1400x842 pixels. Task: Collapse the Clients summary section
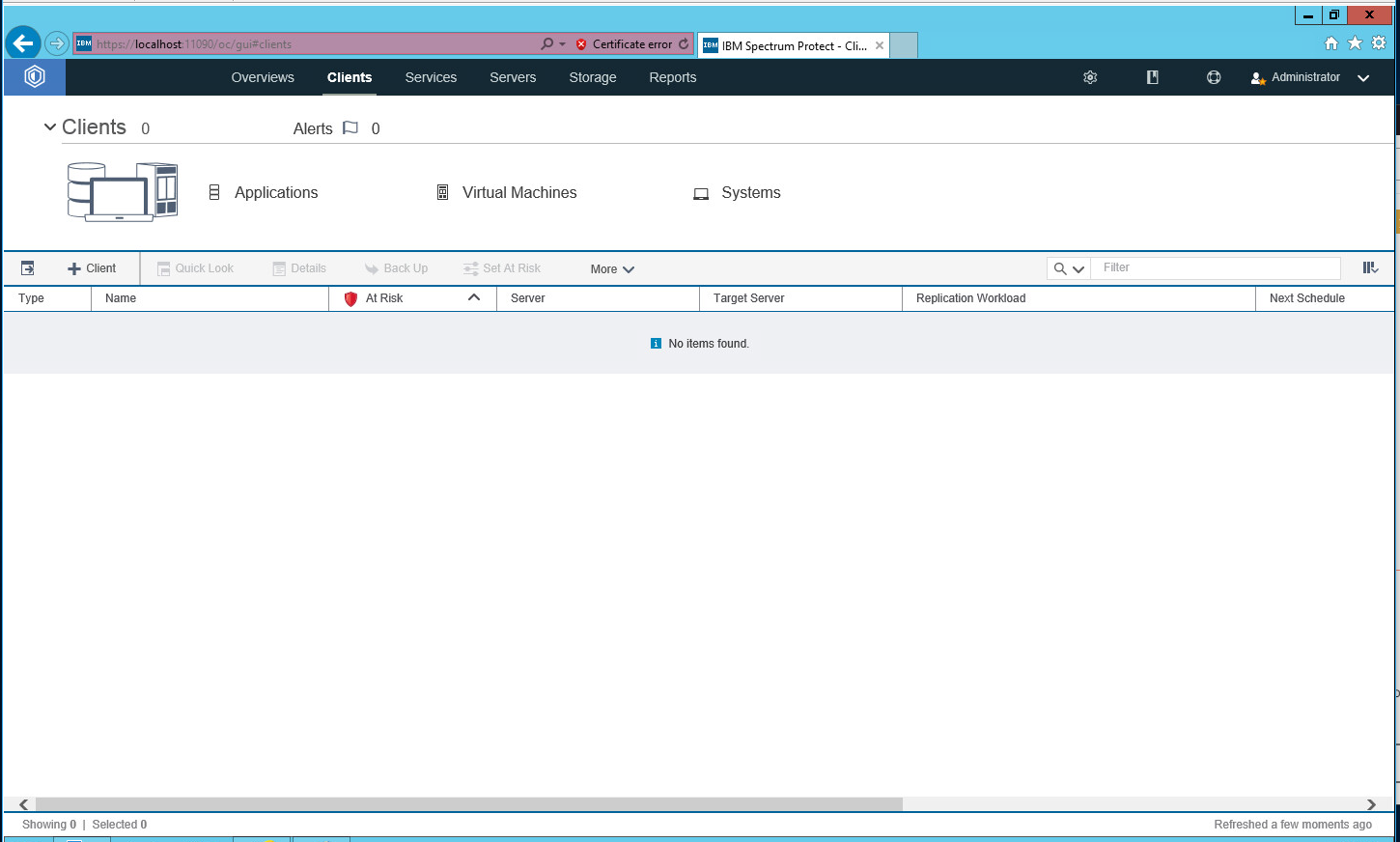coord(50,127)
